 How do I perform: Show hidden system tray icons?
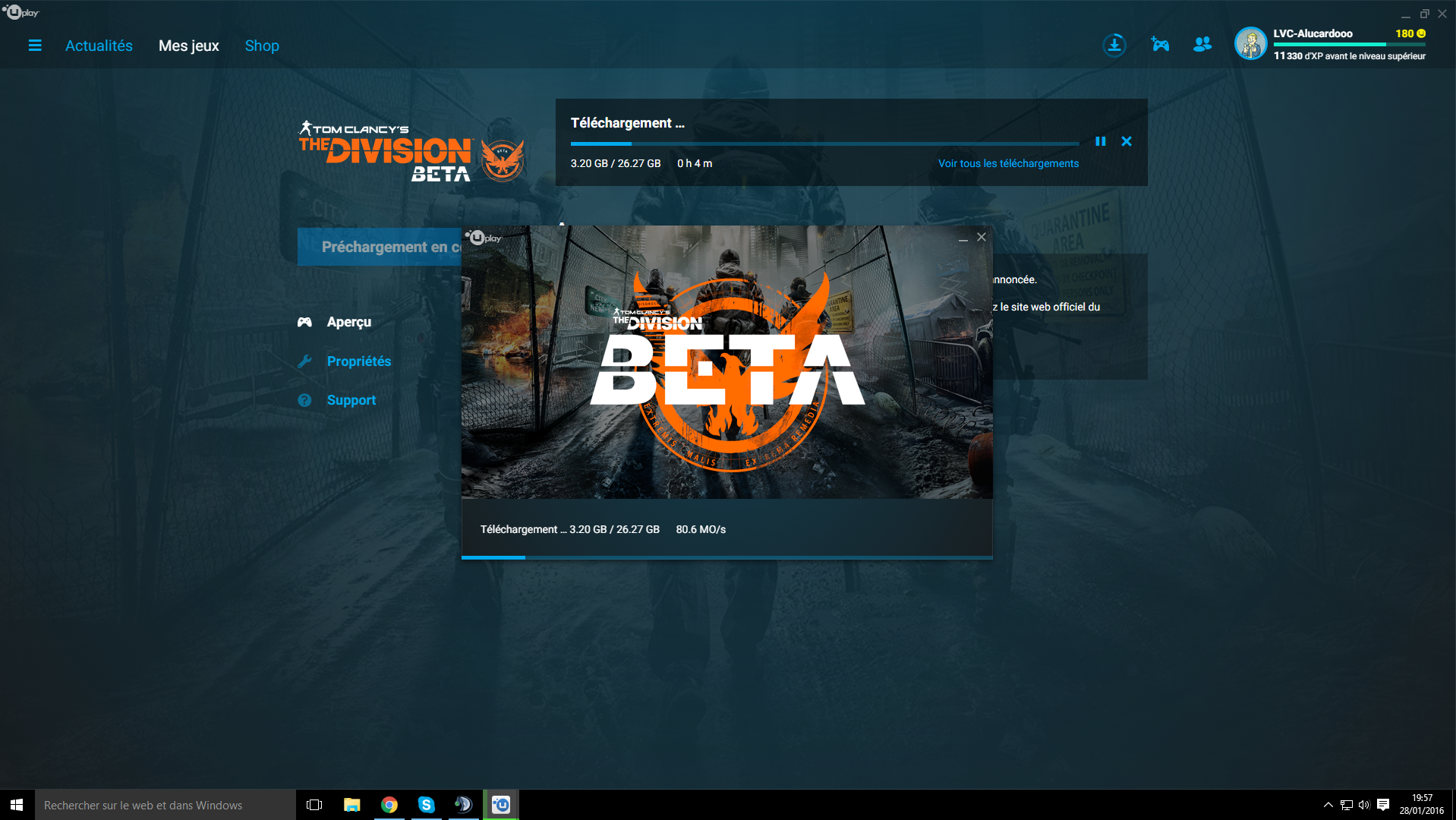point(1328,805)
